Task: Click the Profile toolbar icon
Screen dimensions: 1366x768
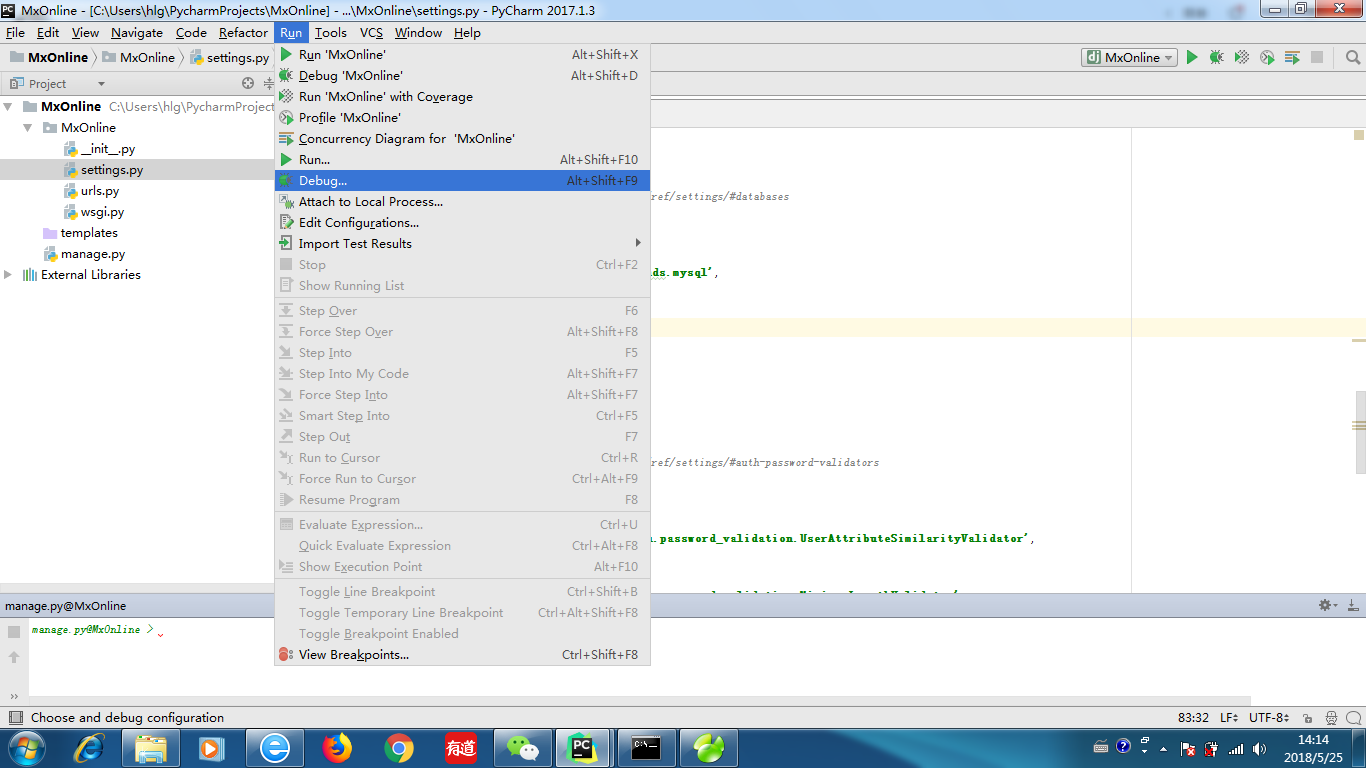Action: [1267, 58]
